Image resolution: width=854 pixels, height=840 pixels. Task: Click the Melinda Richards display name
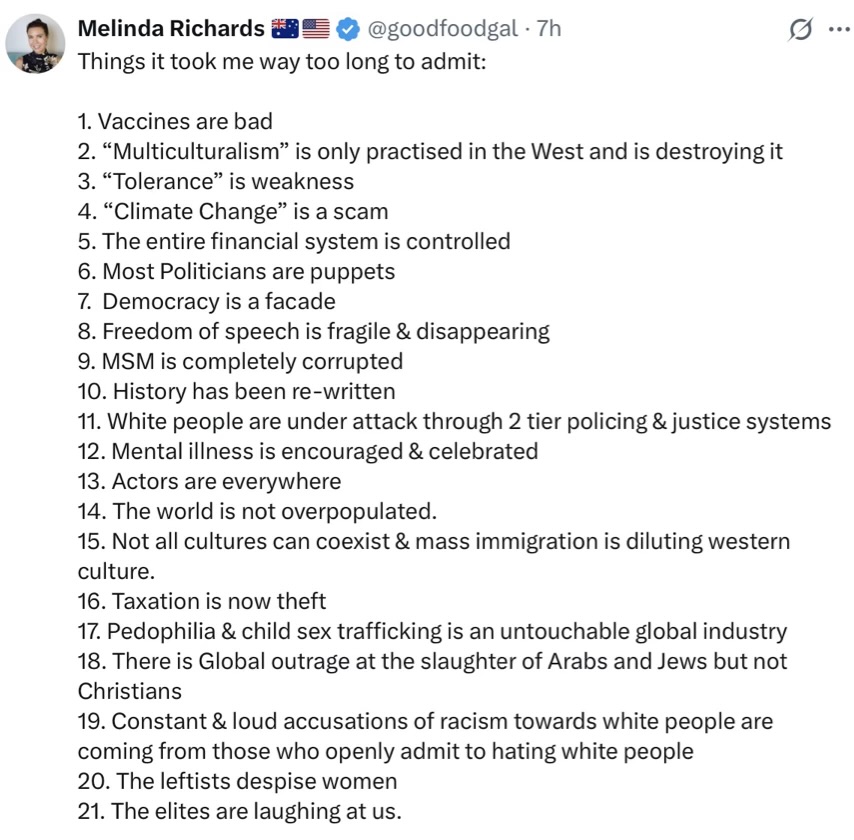[x=171, y=29]
